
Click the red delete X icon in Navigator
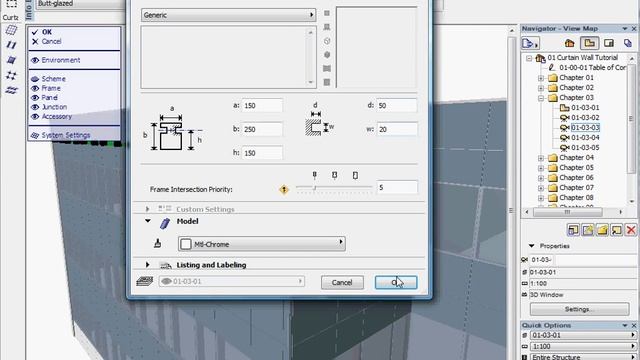(x=631, y=230)
